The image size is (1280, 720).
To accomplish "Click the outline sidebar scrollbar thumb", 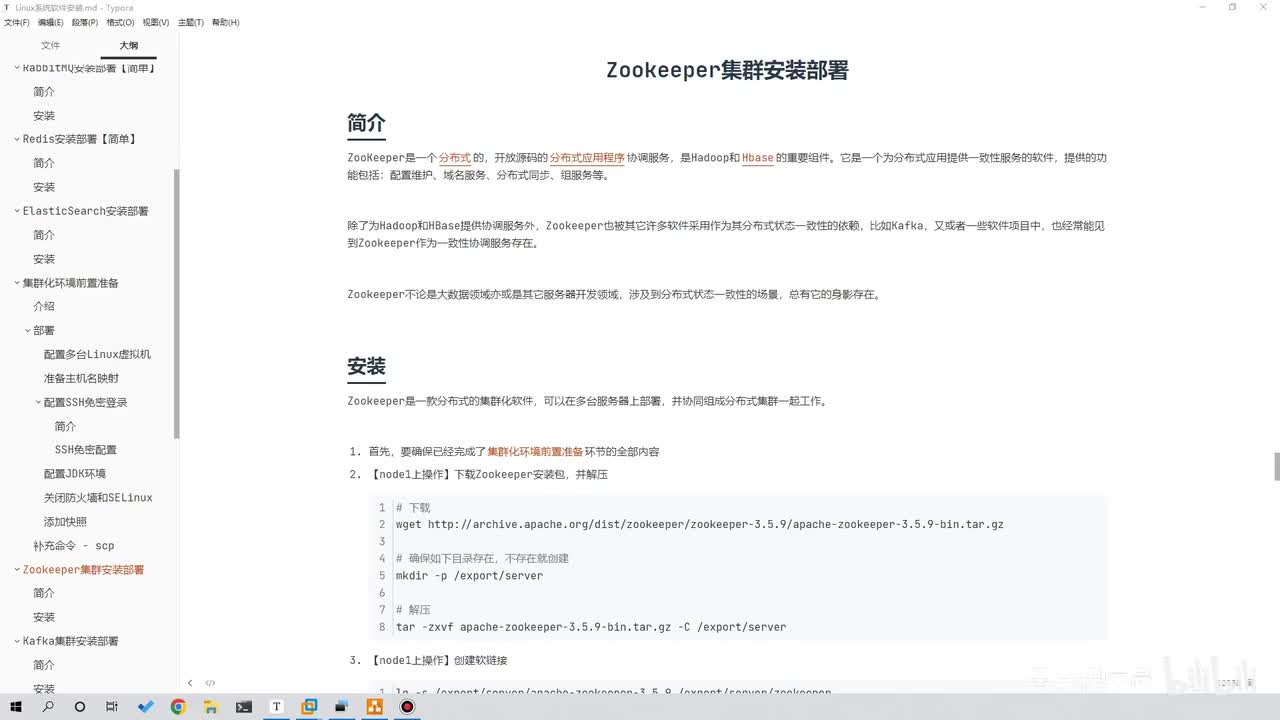I will [x=177, y=303].
